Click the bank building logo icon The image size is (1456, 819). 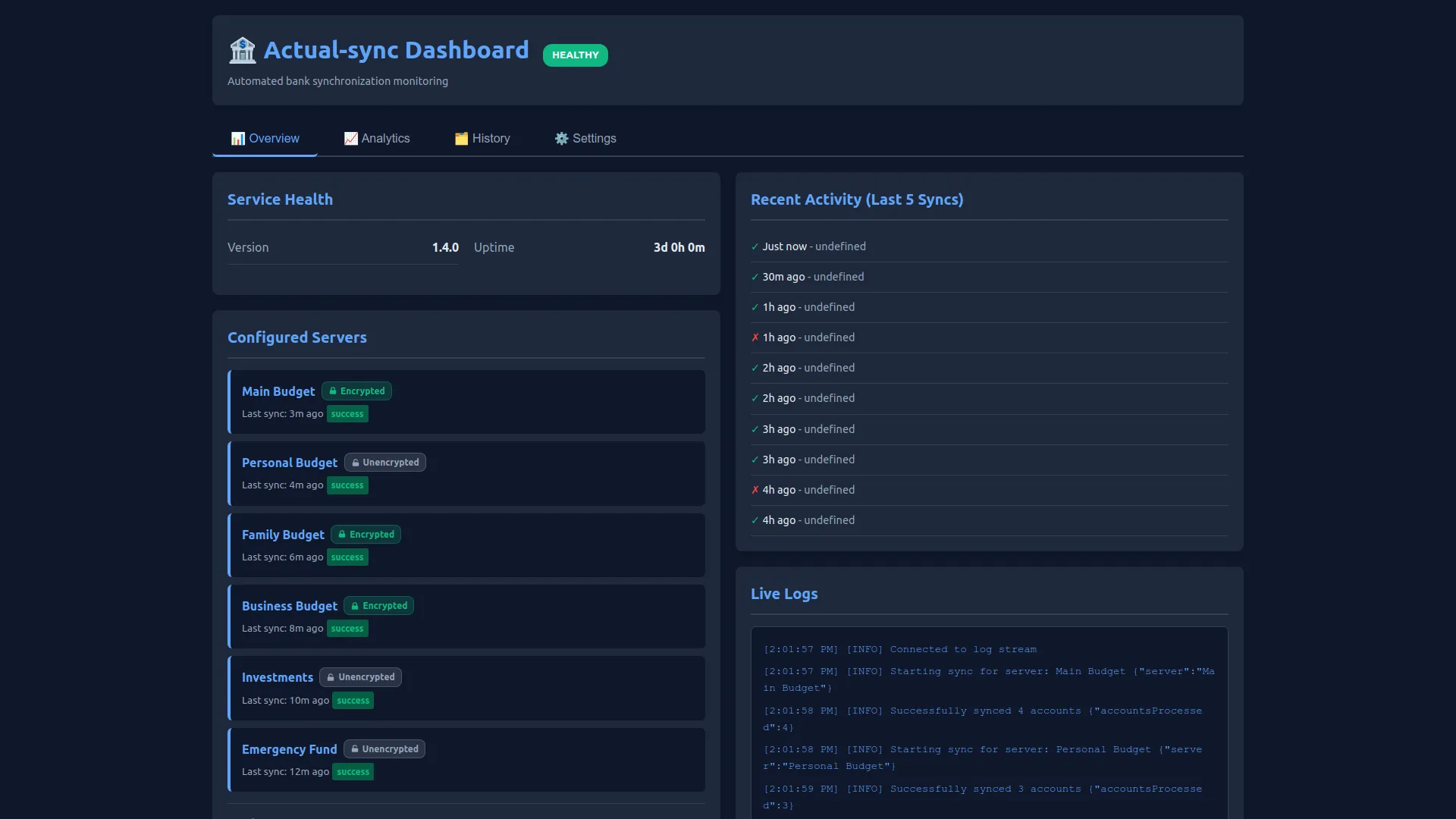coord(243,50)
